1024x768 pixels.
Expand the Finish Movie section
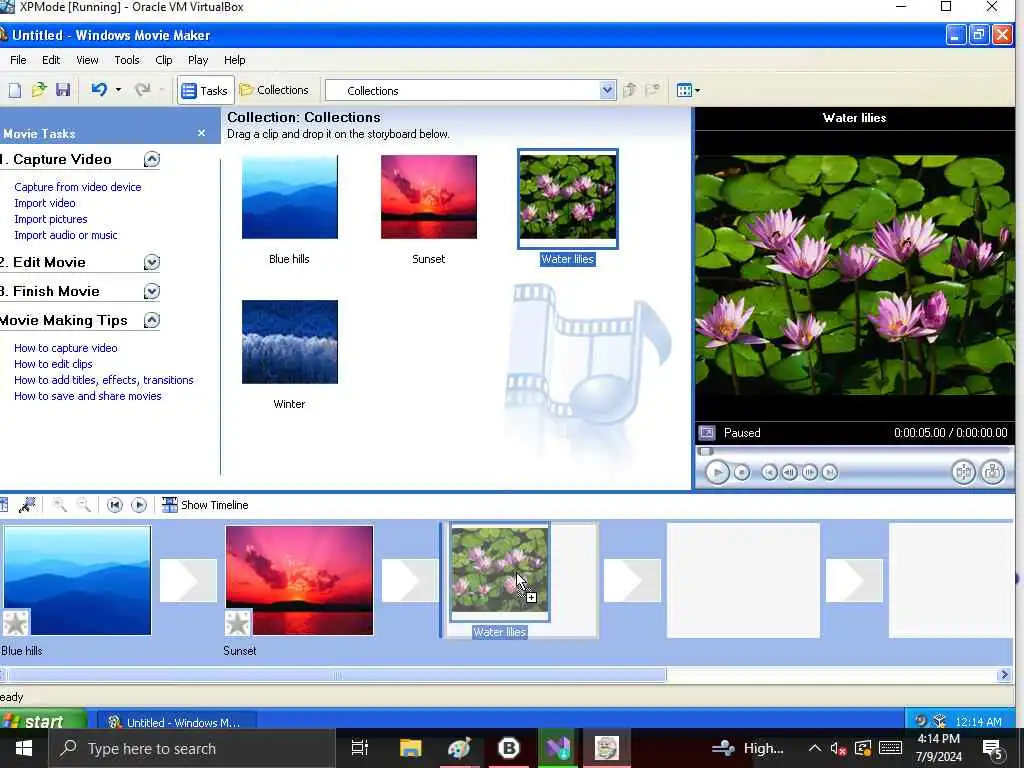coord(152,291)
